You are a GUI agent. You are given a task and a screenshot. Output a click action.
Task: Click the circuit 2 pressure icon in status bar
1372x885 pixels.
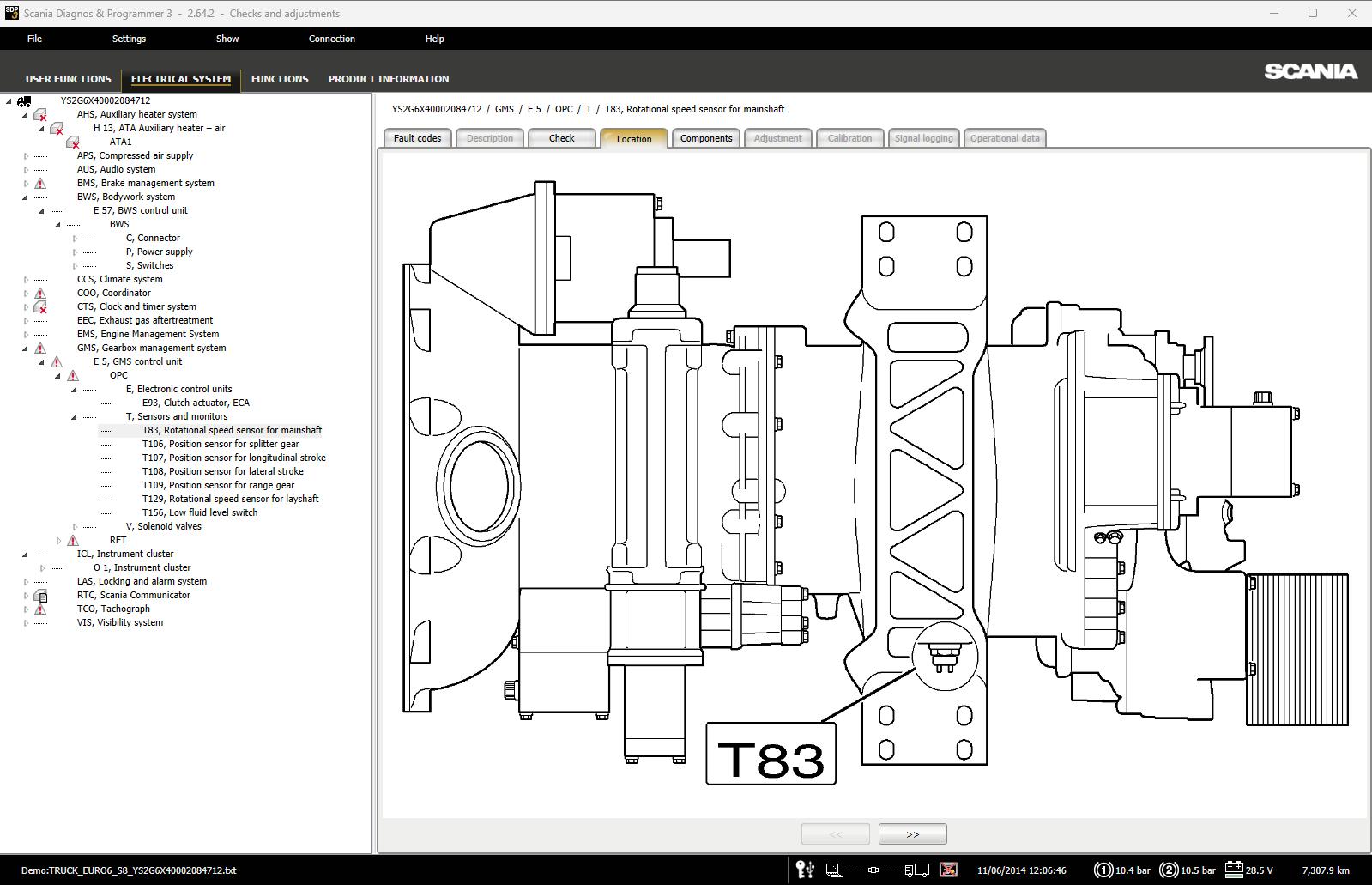click(x=1168, y=870)
